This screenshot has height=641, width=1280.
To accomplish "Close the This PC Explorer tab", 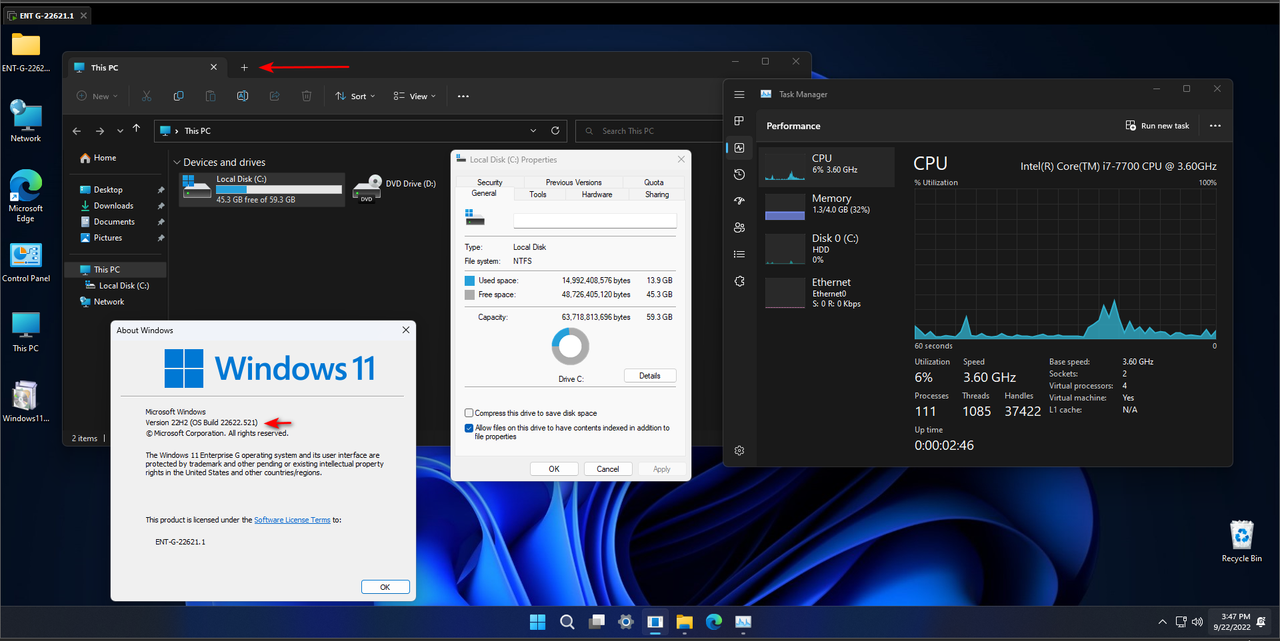I will coord(213,67).
